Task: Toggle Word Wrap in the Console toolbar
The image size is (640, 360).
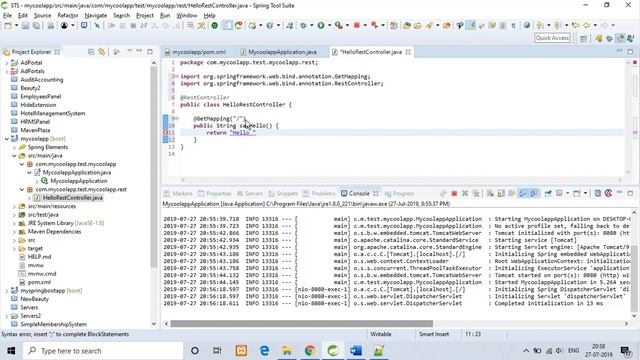Action: pyautogui.click(x=512, y=193)
